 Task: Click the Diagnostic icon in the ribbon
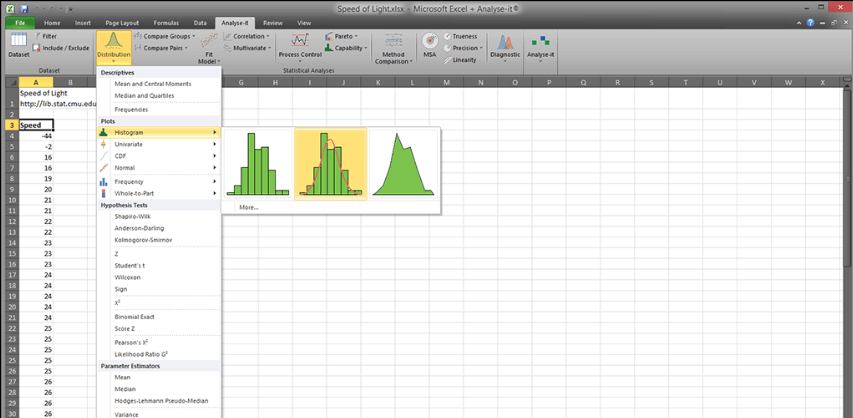point(505,46)
